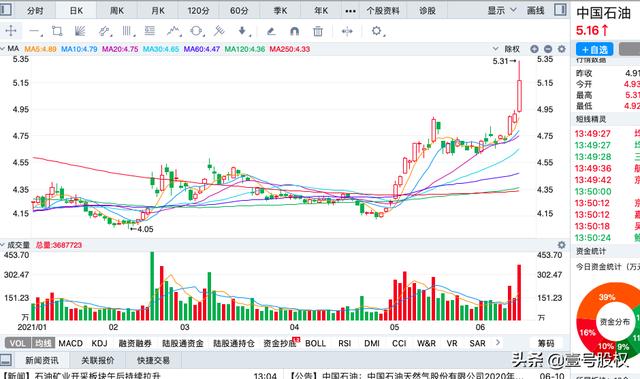
Task: Select the circle drawing tool
Action: click(x=197, y=31)
